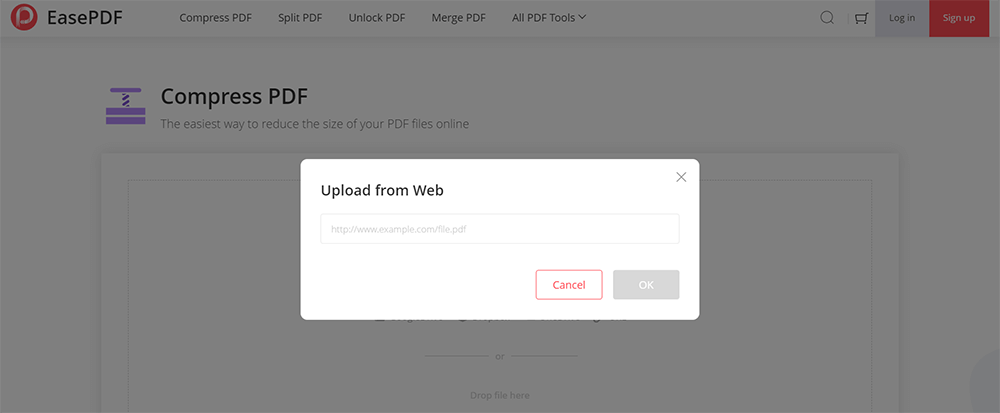This screenshot has width=1000, height=413.
Task: Focus the file URL input field
Action: click(x=499, y=229)
